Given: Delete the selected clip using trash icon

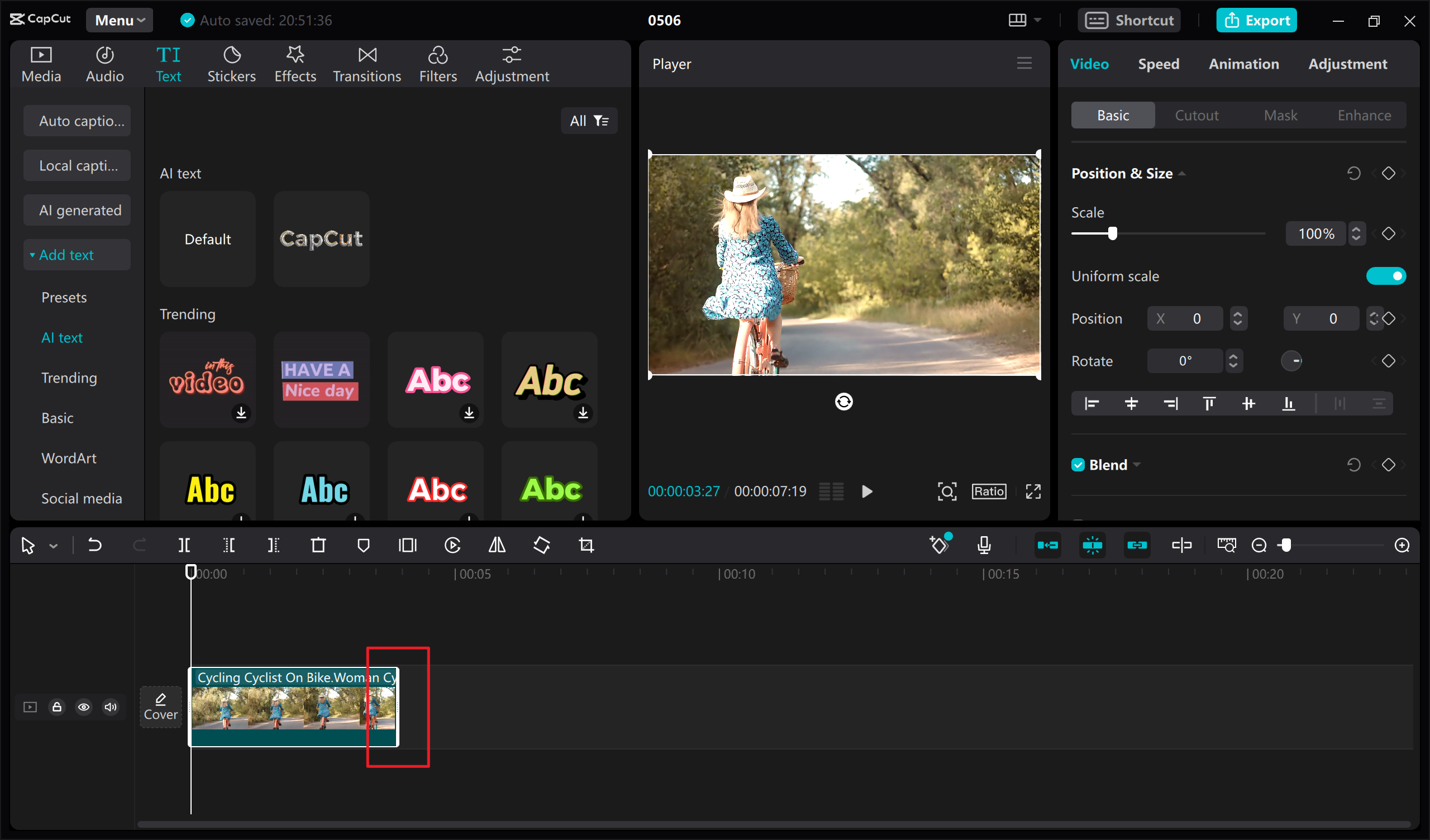Looking at the screenshot, I should coord(318,545).
